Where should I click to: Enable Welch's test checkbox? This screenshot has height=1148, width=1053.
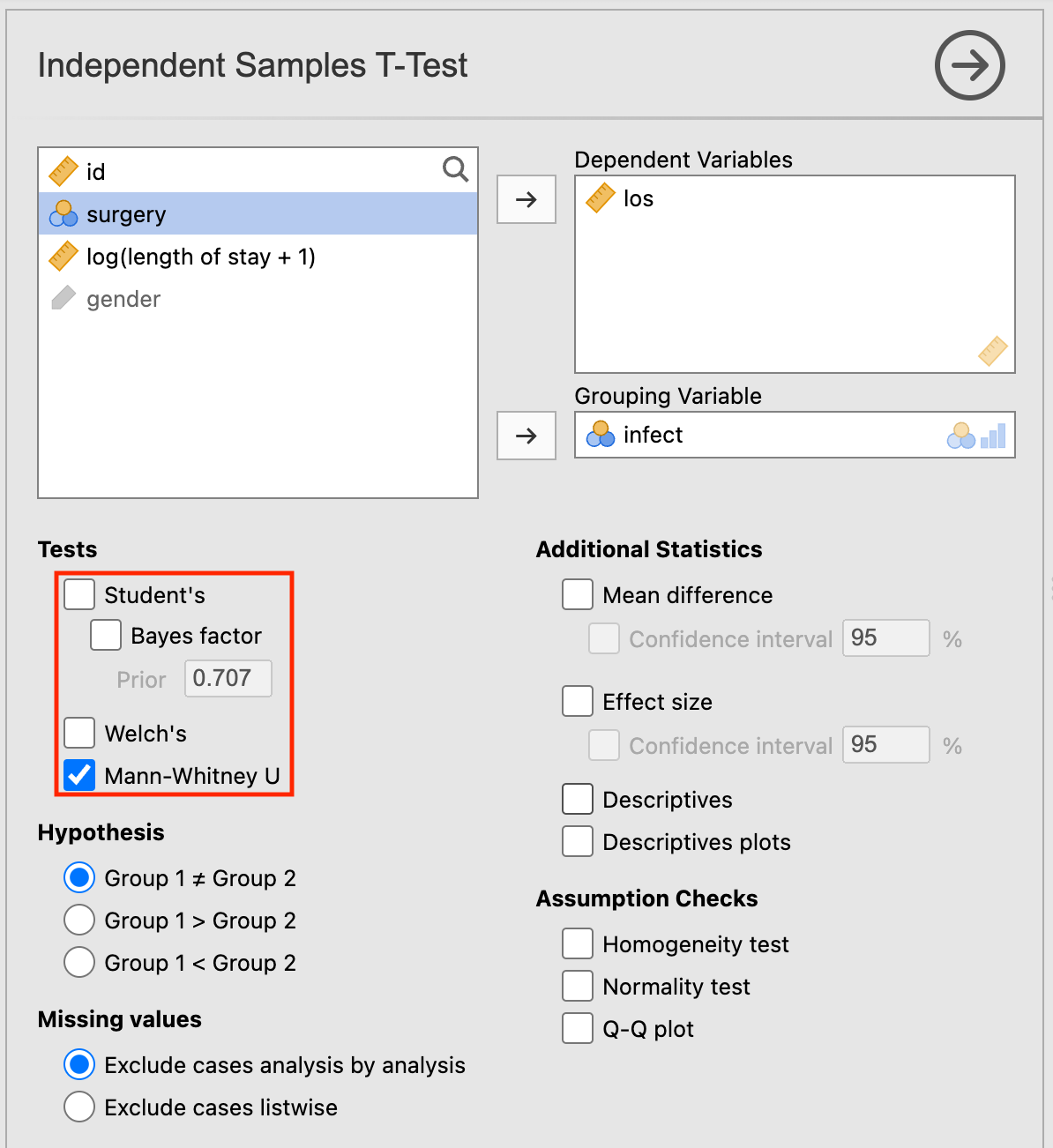click(x=79, y=733)
